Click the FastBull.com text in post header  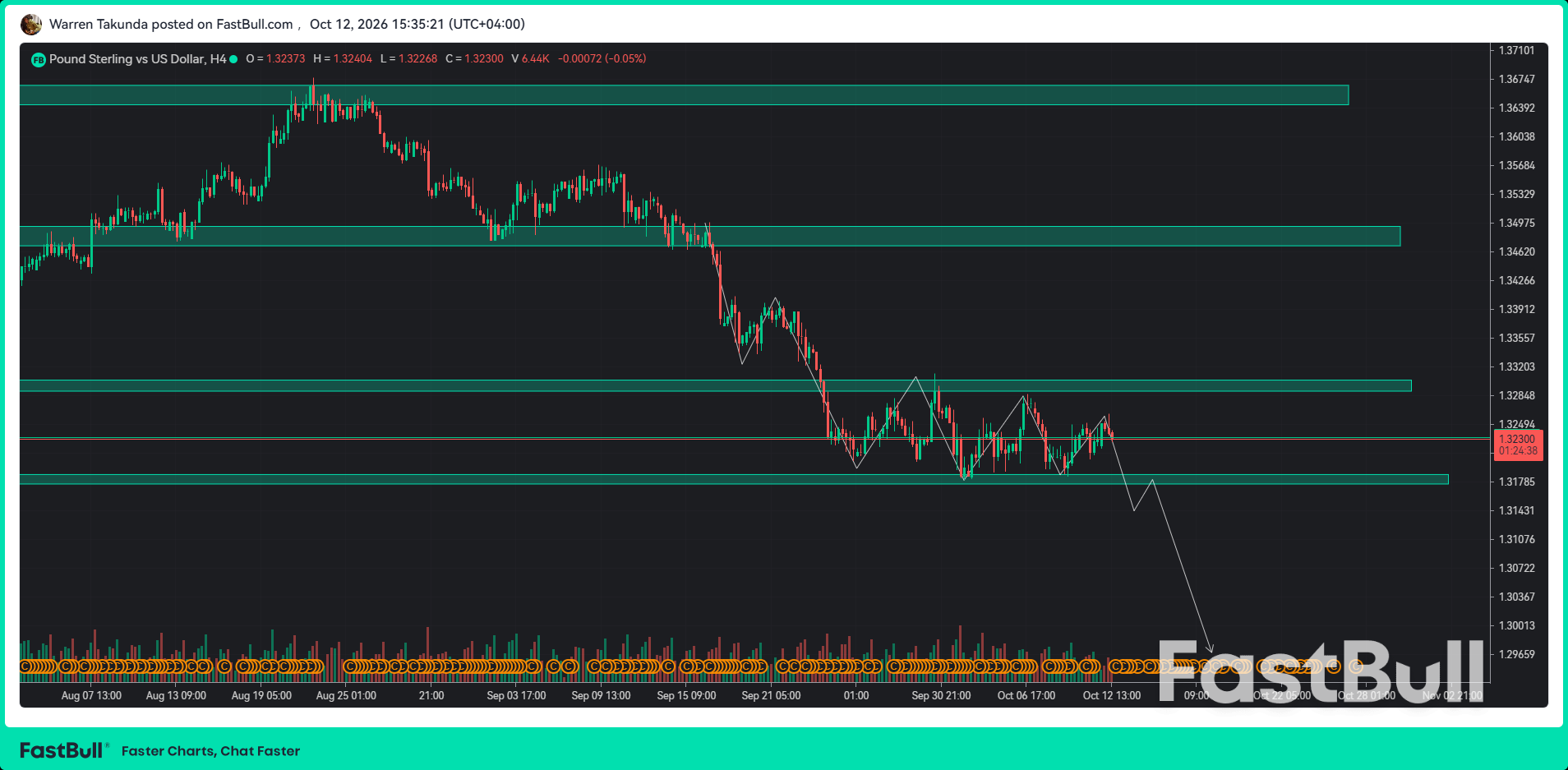tap(255, 25)
